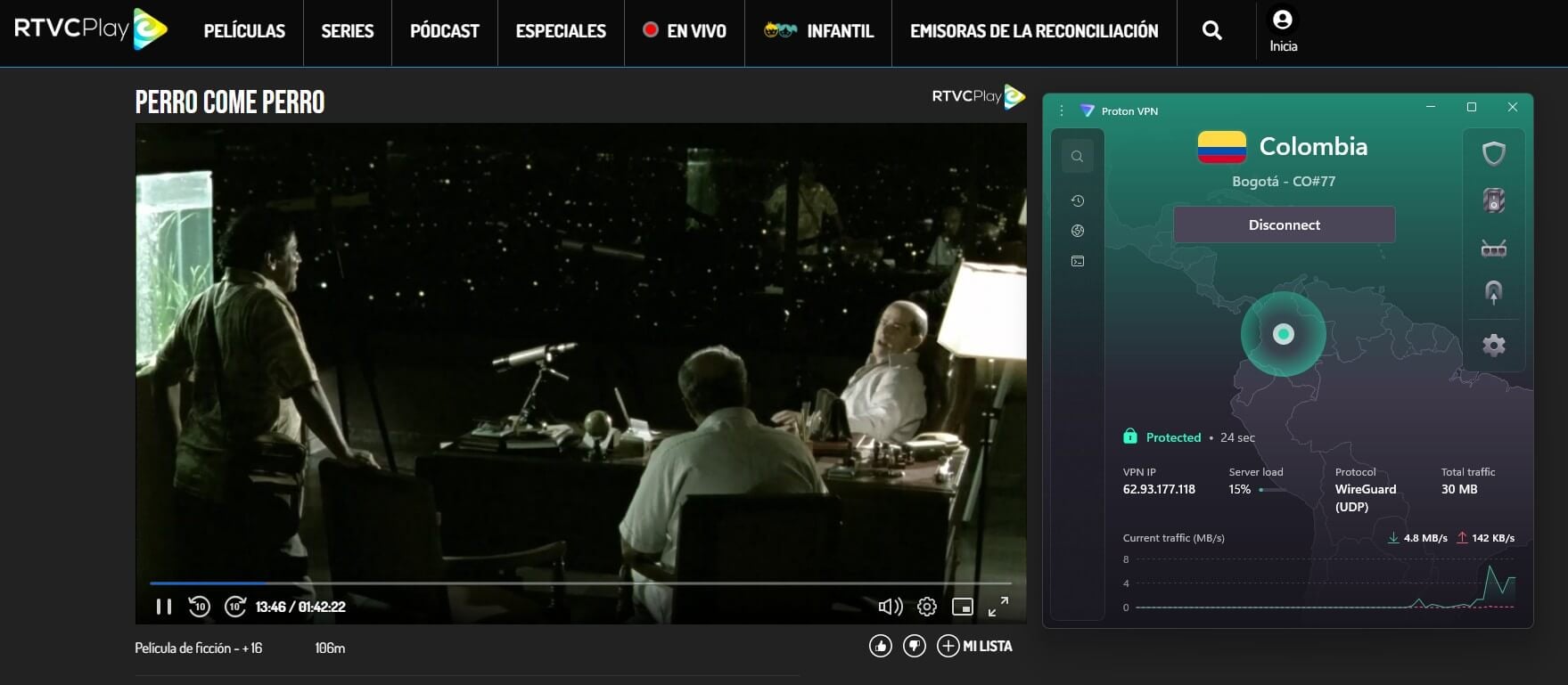The image size is (1568, 685).
Task: Open recent connections history icon
Action: (x=1078, y=201)
